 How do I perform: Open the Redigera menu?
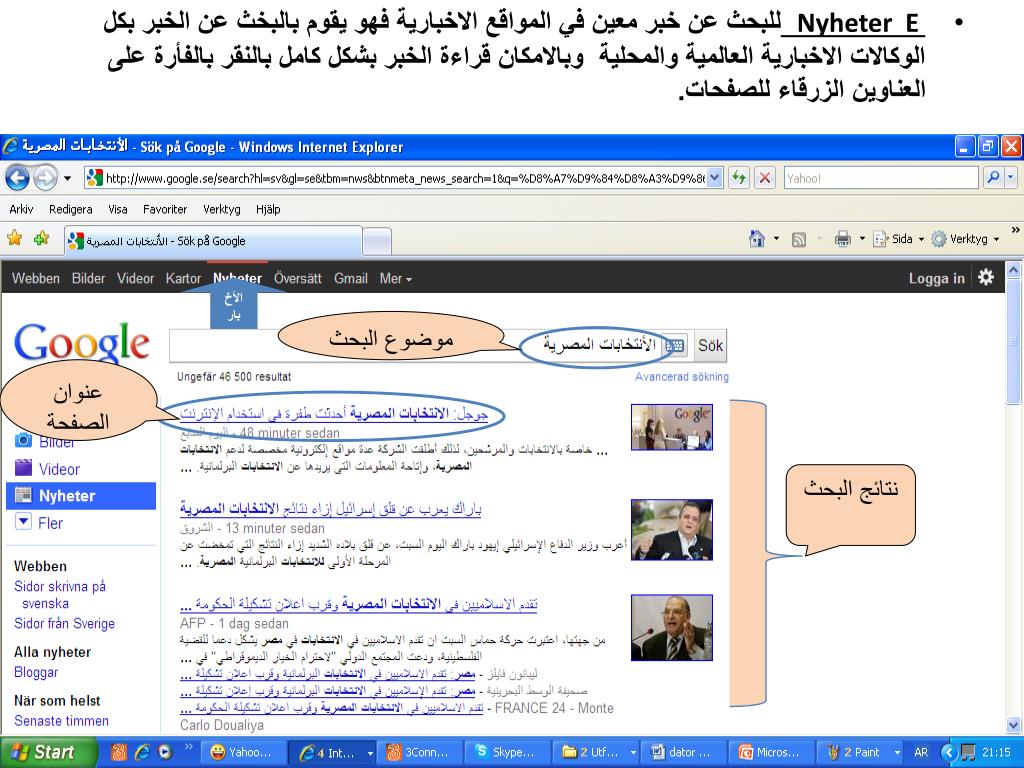71,209
